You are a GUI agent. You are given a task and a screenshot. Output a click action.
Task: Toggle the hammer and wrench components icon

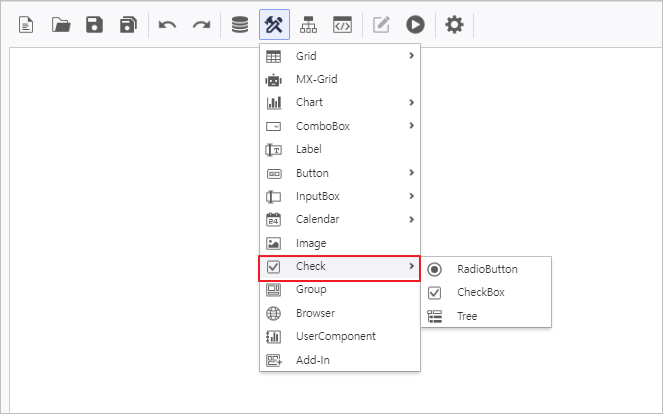click(274, 25)
